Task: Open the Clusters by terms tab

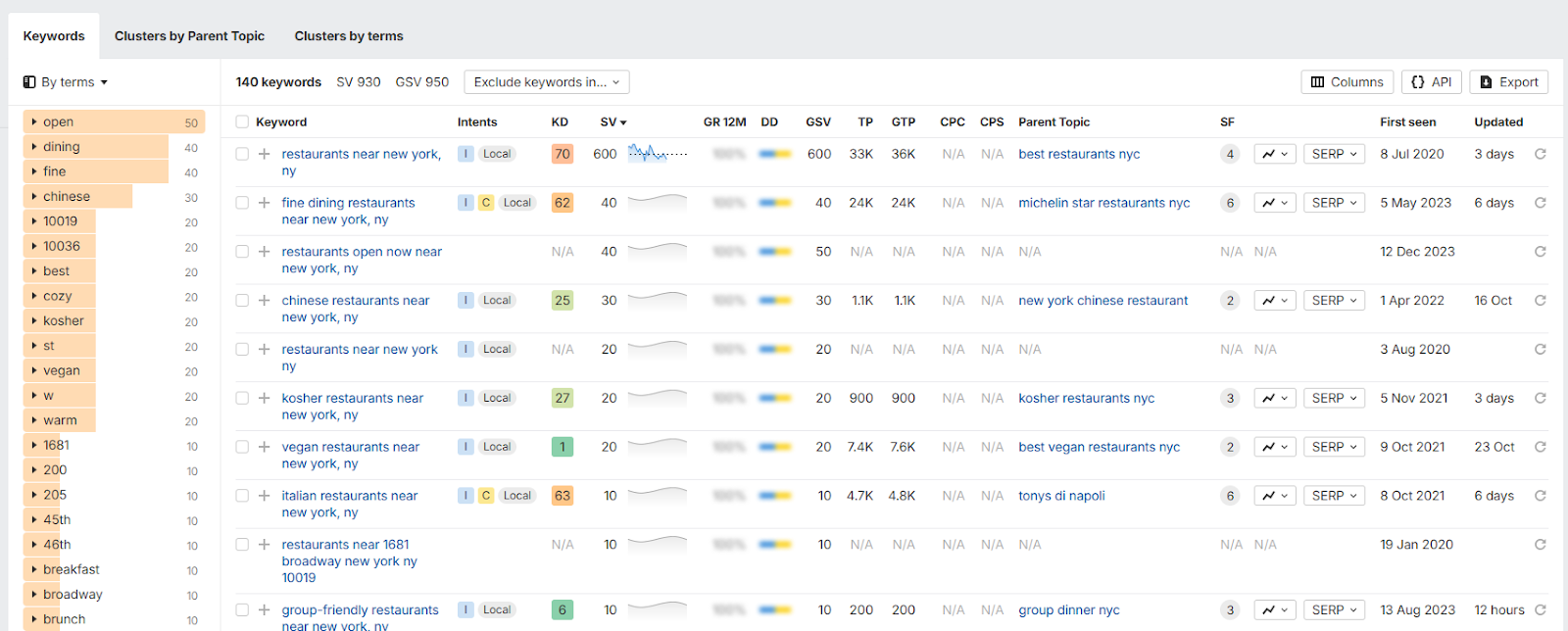Action: click(x=349, y=36)
